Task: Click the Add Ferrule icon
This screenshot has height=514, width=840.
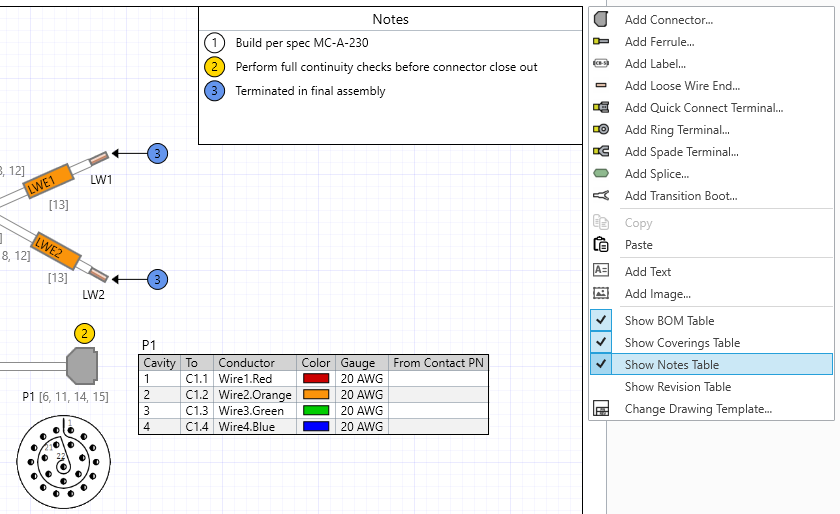Action: click(601, 41)
